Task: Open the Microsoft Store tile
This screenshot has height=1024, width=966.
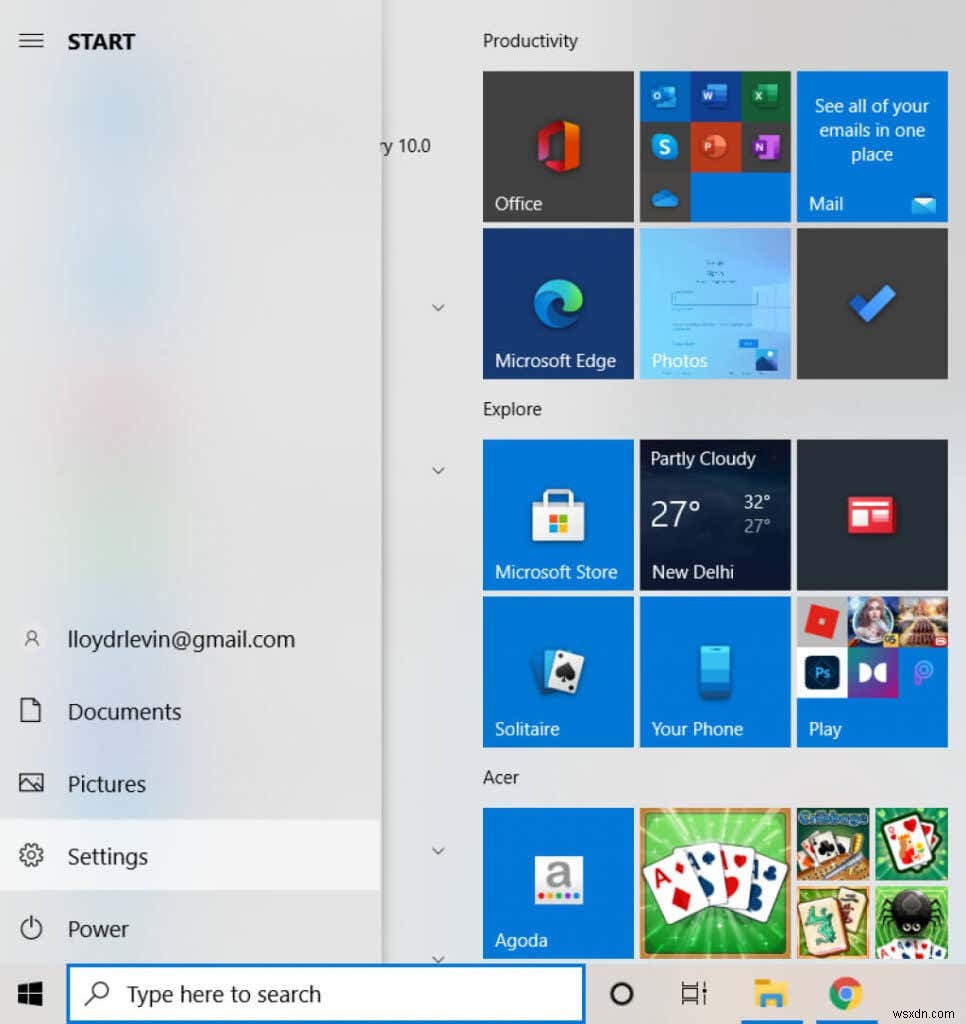Action: 557,514
